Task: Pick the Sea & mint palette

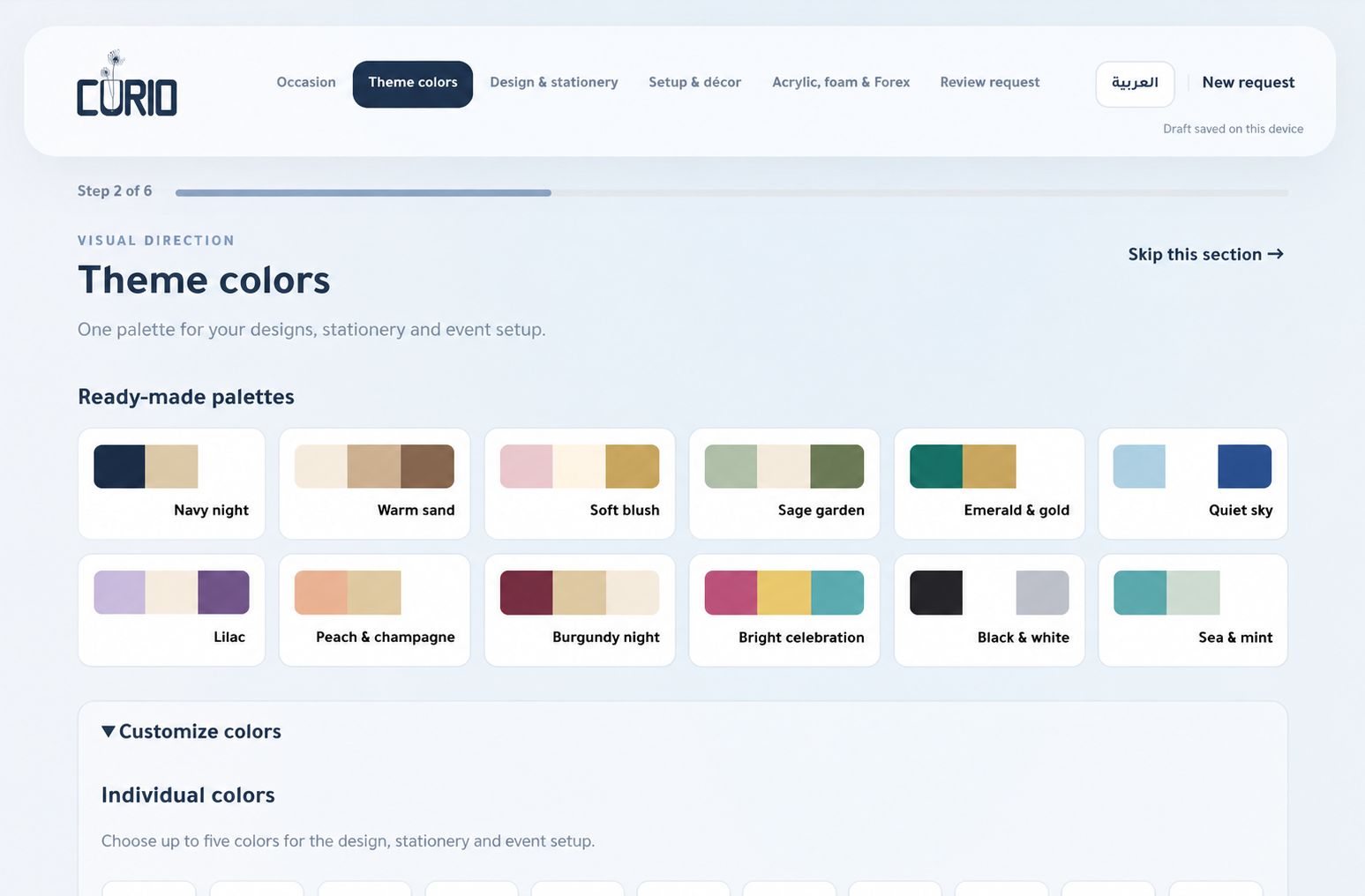Action: point(1193,610)
